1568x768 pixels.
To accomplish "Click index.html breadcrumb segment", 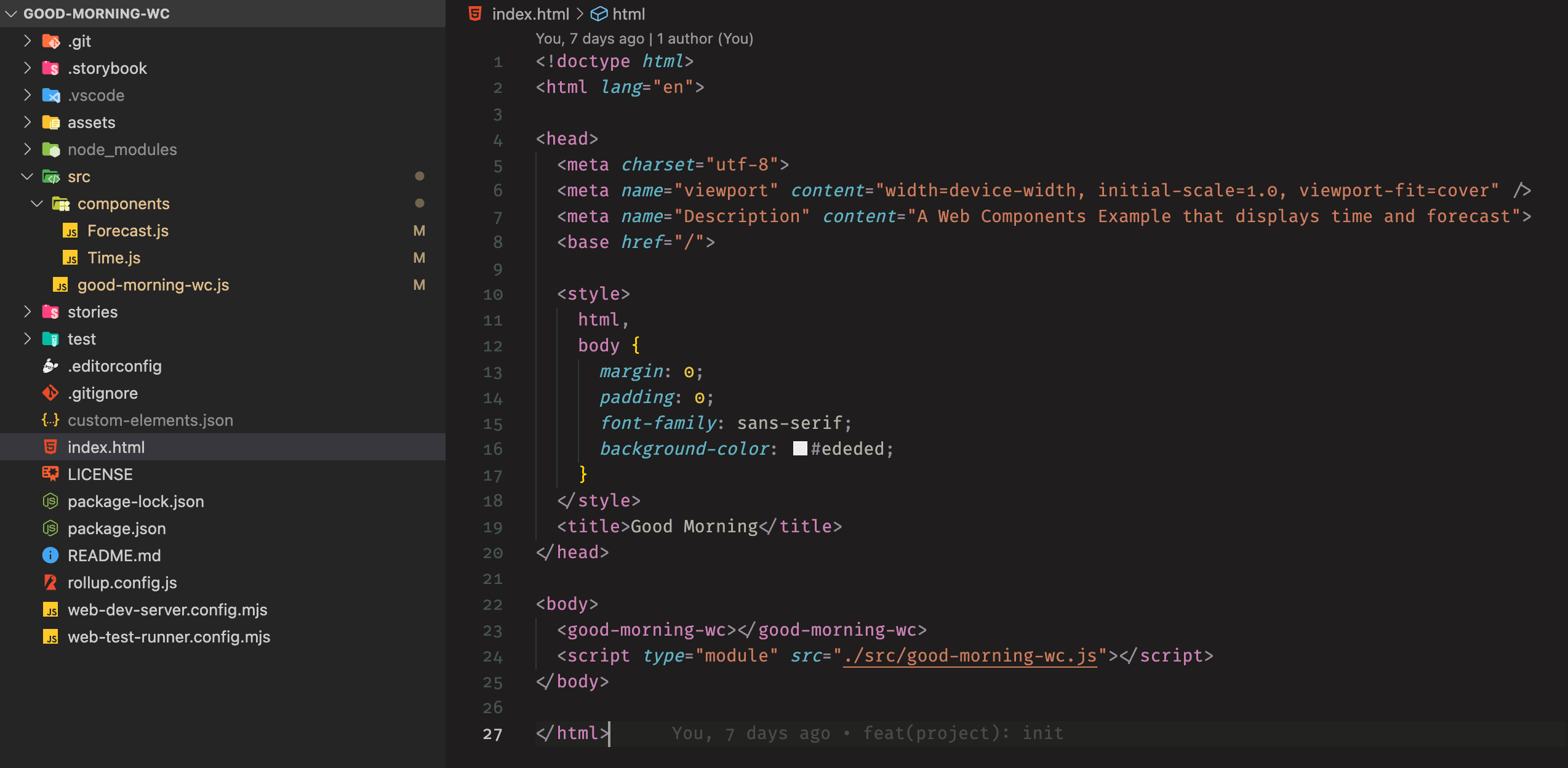I will point(530,14).
